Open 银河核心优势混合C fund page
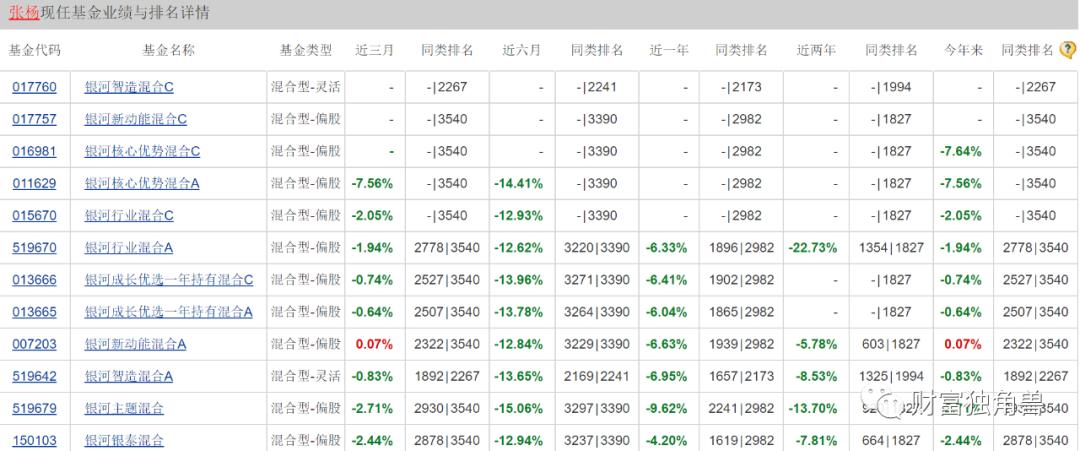The image size is (1080, 451). click(142, 151)
